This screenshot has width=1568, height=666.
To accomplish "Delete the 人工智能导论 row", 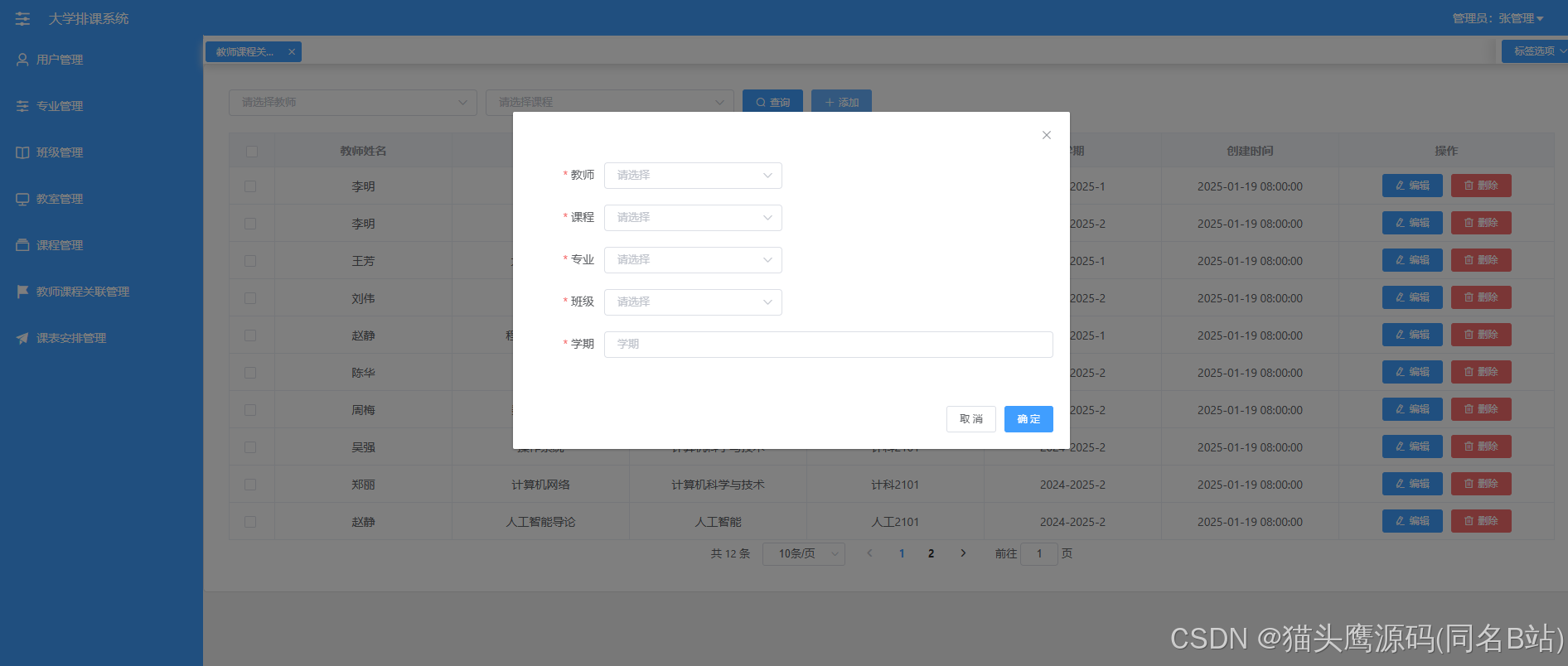I will [x=1481, y=521].
